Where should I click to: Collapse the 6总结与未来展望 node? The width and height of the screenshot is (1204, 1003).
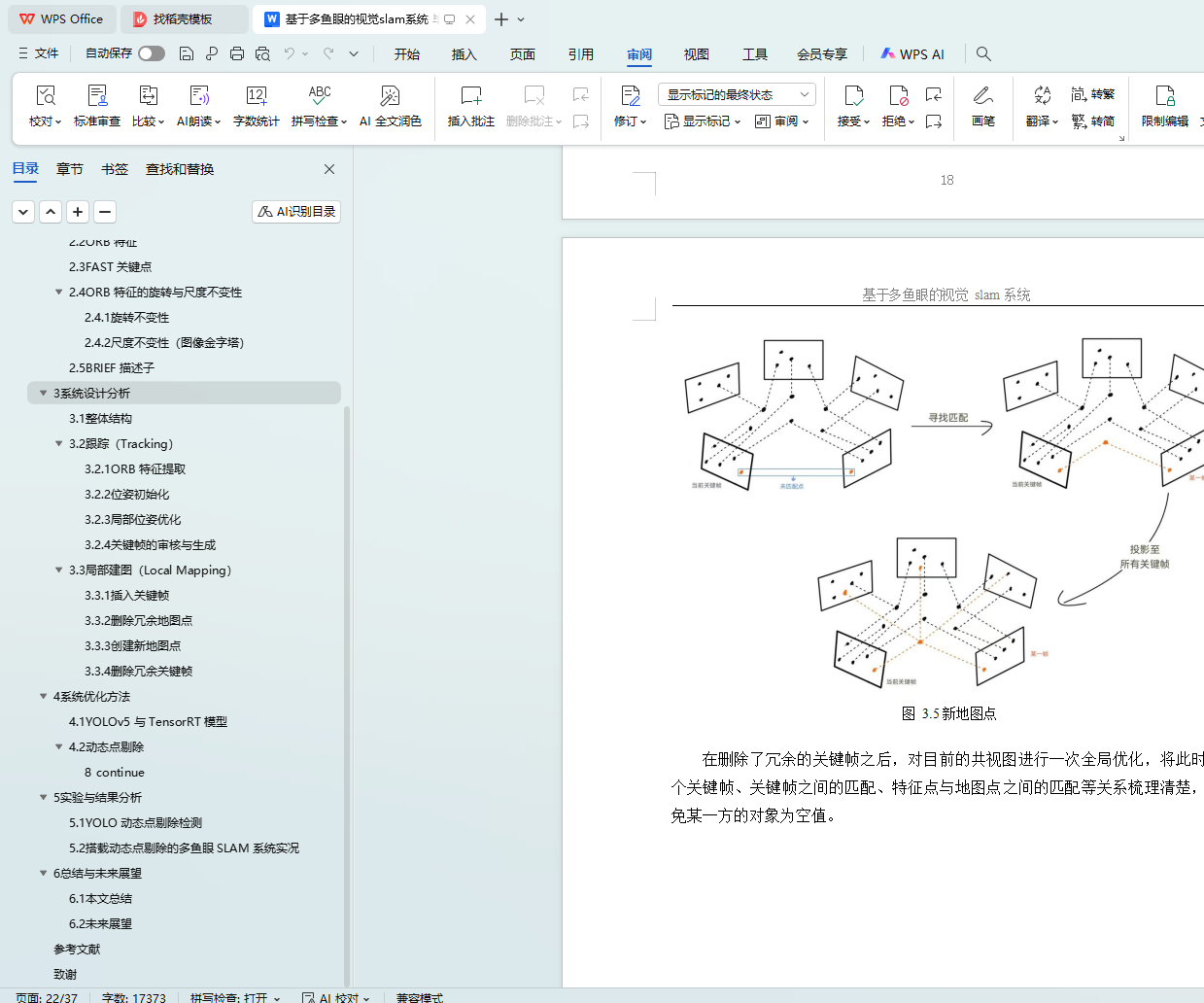tap(43, 873)
